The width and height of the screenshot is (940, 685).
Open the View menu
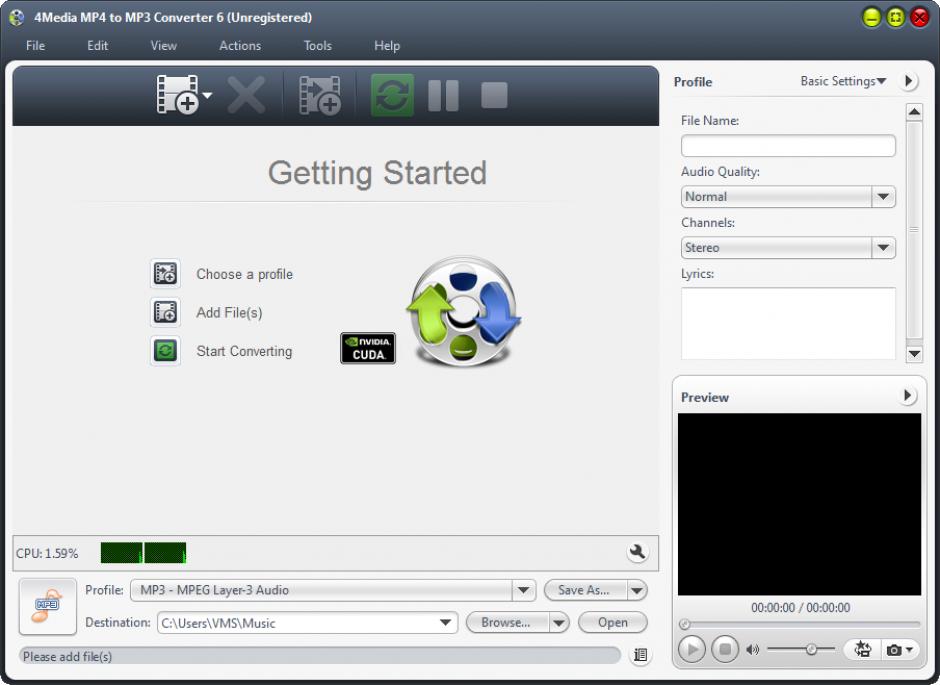164,46
